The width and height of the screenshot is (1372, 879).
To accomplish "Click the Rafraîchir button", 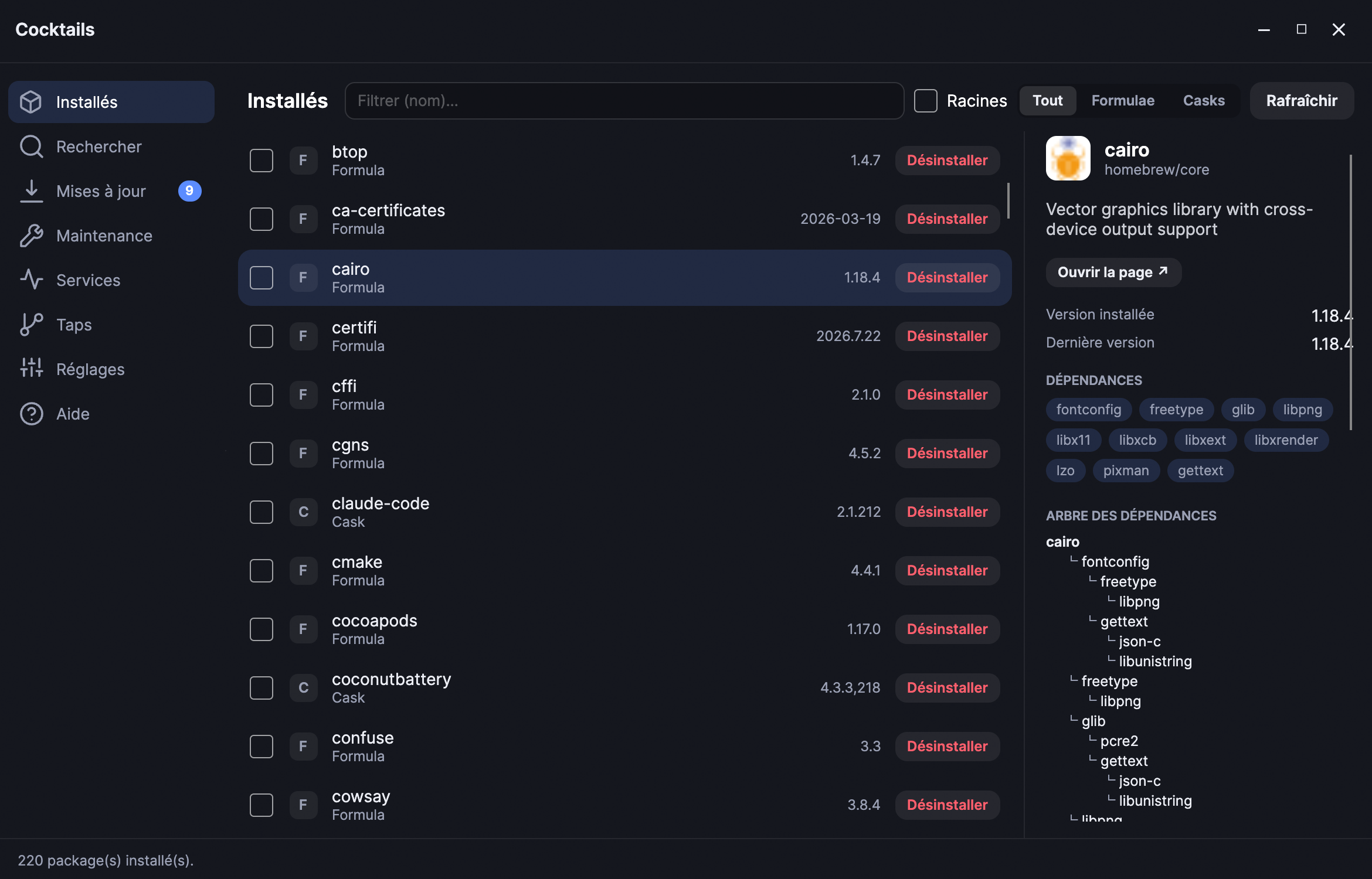I will click(1302, 101).
